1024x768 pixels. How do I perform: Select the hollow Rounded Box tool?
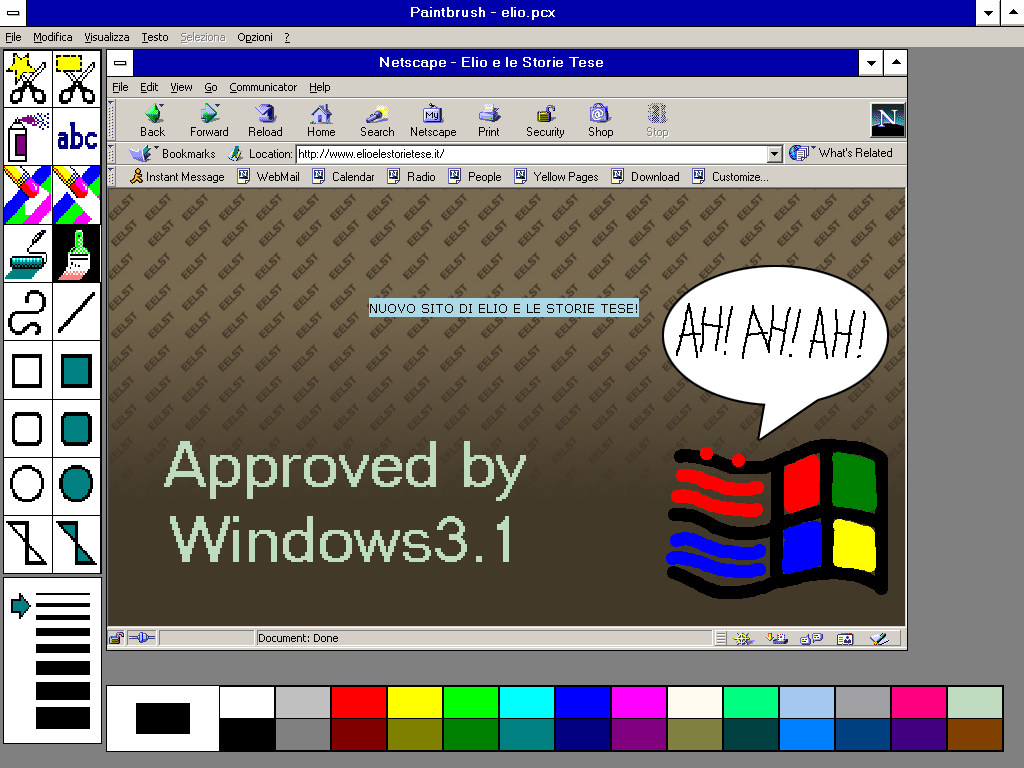pyautogui.click(x=28, y=428)
